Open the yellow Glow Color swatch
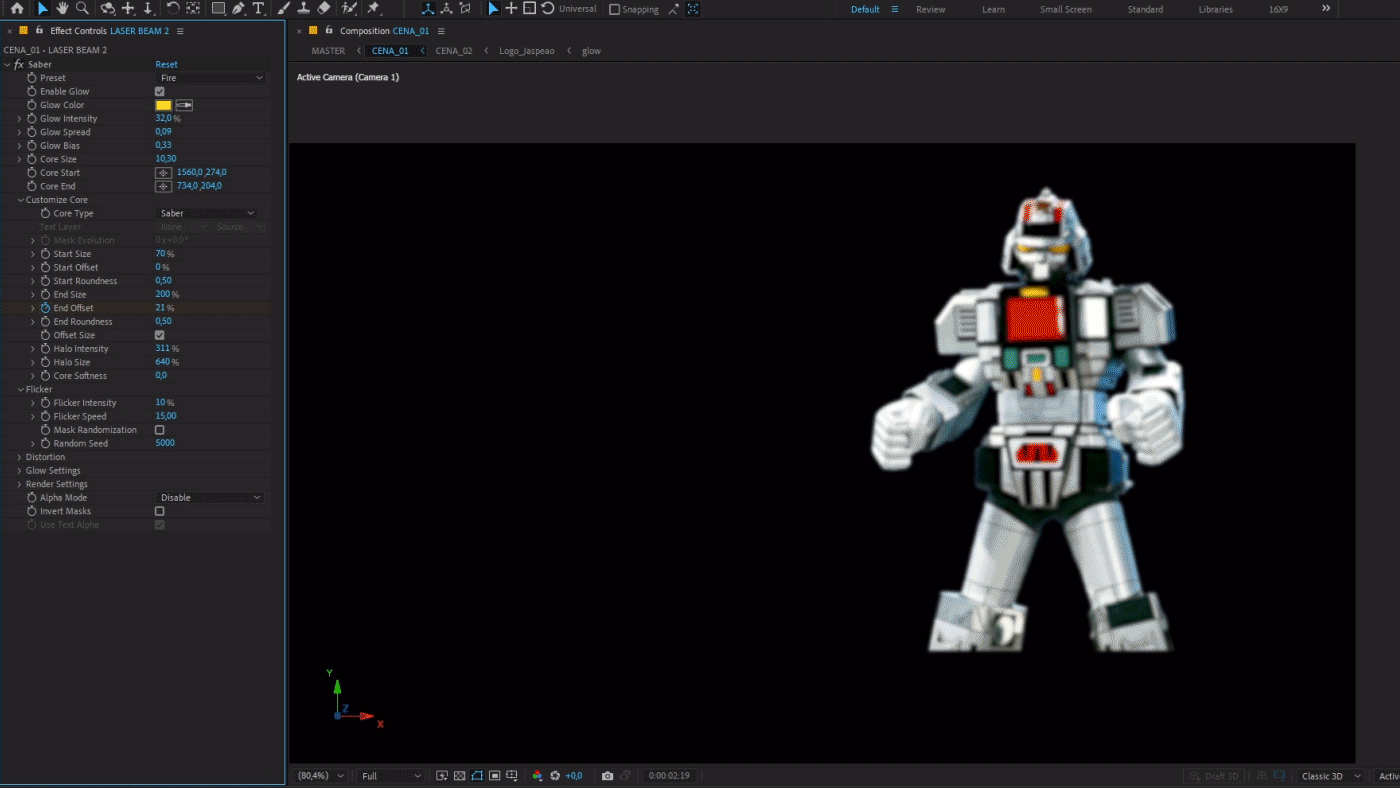The width and height of the screenshot is (1400, 788). (x=163, y=105)
